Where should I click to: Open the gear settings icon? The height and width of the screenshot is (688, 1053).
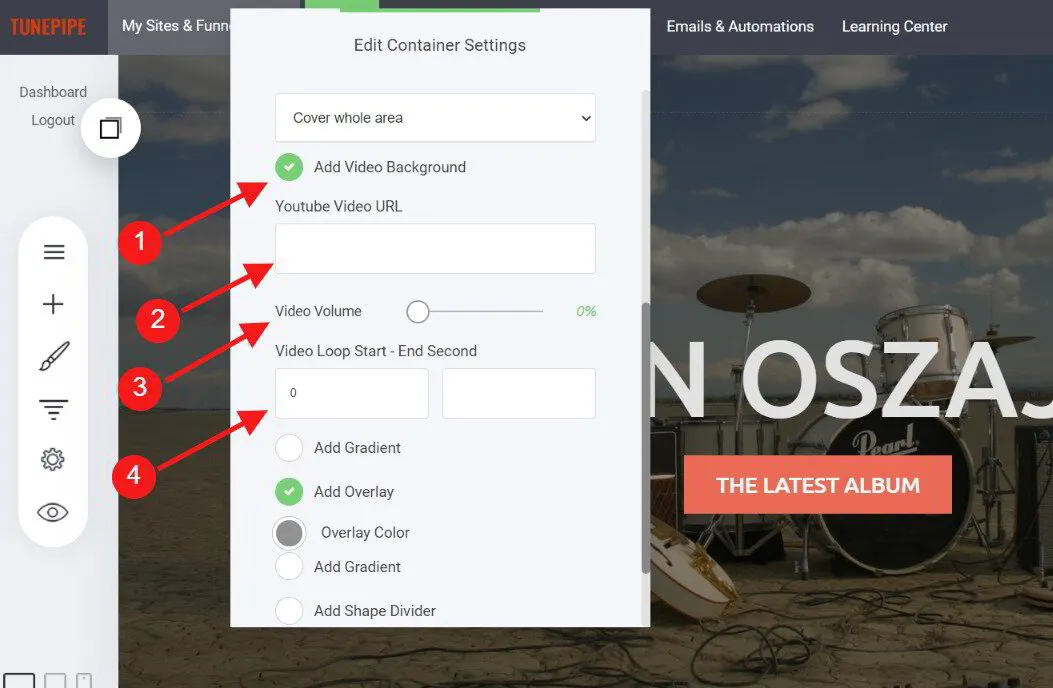[53, 460]
